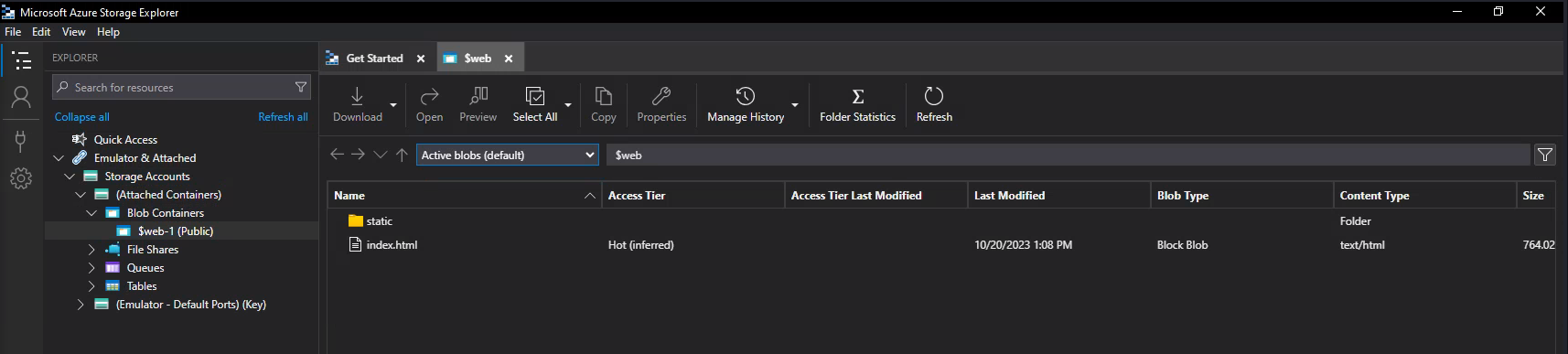The width and height of the screenshot is (1568, 354).
Task: Select the static folder row
Action: coord(941,221)
